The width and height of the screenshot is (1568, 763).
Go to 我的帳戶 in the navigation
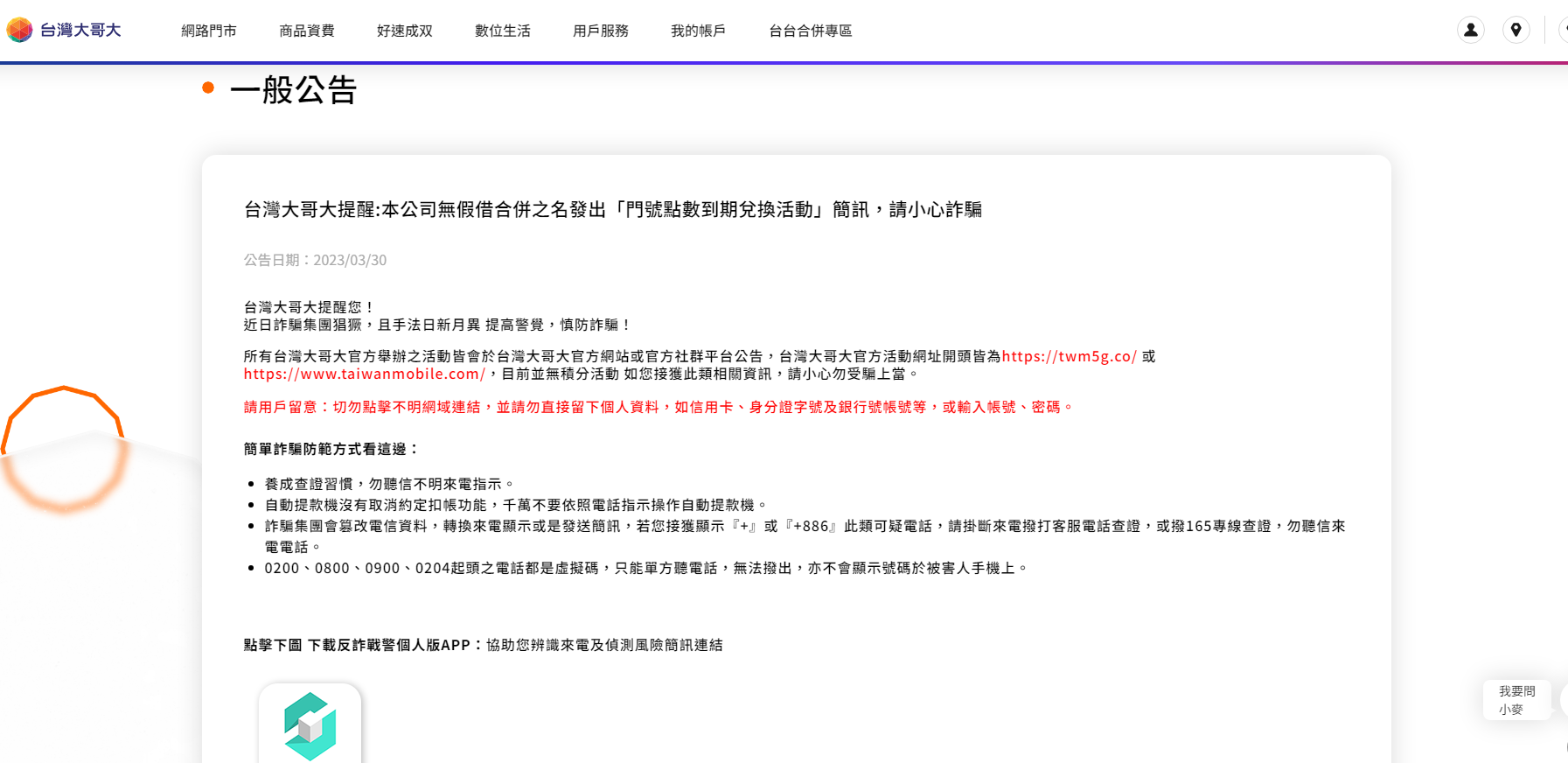pos(698,31)
